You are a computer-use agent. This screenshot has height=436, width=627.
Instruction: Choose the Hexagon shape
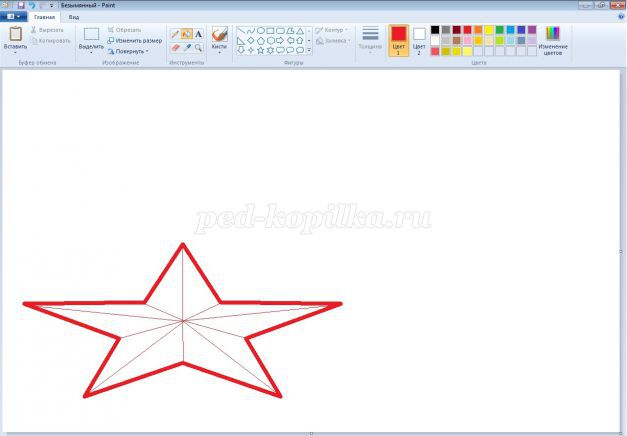point(270,40)
